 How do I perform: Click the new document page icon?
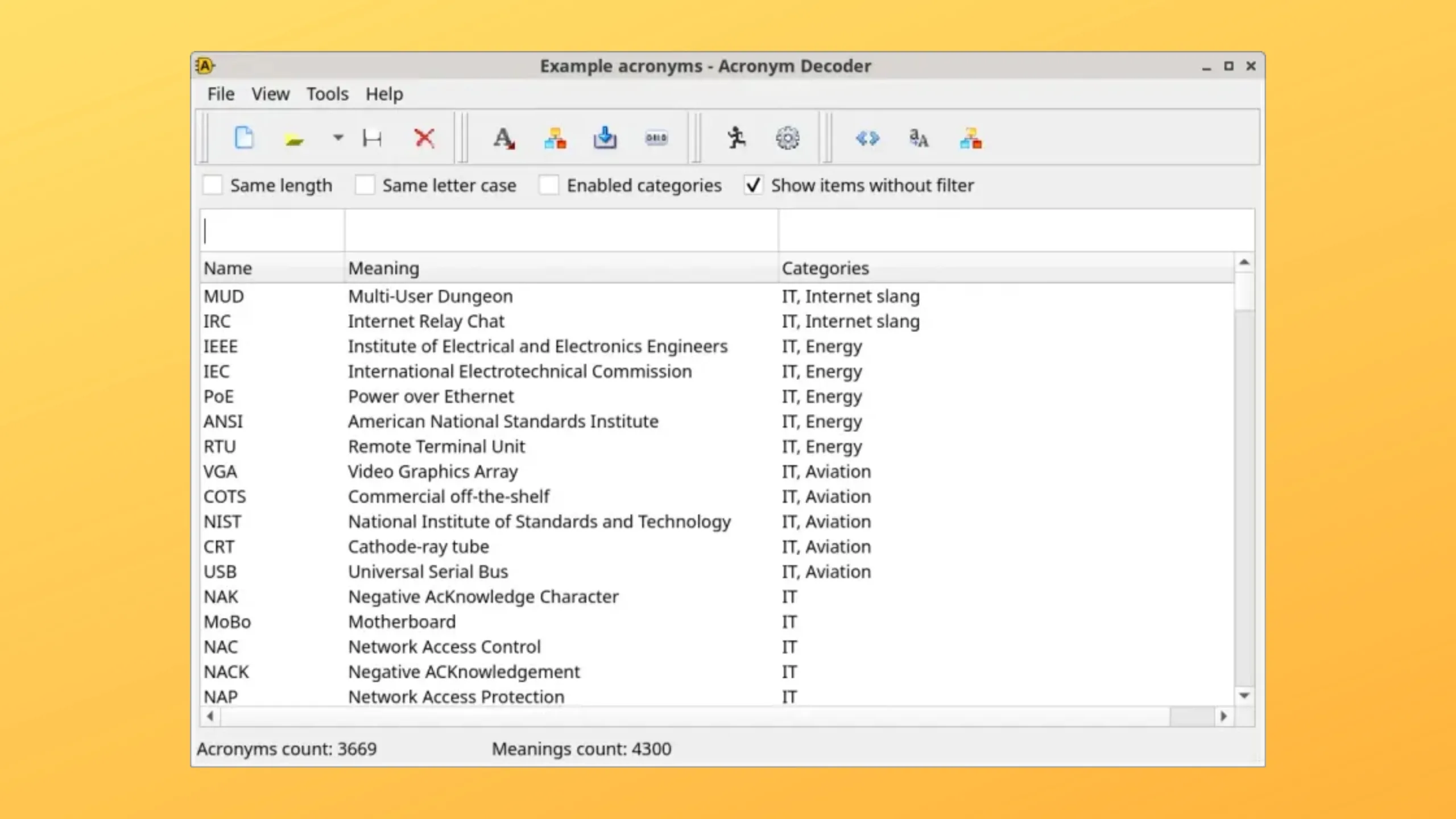(x=244, y=138)
